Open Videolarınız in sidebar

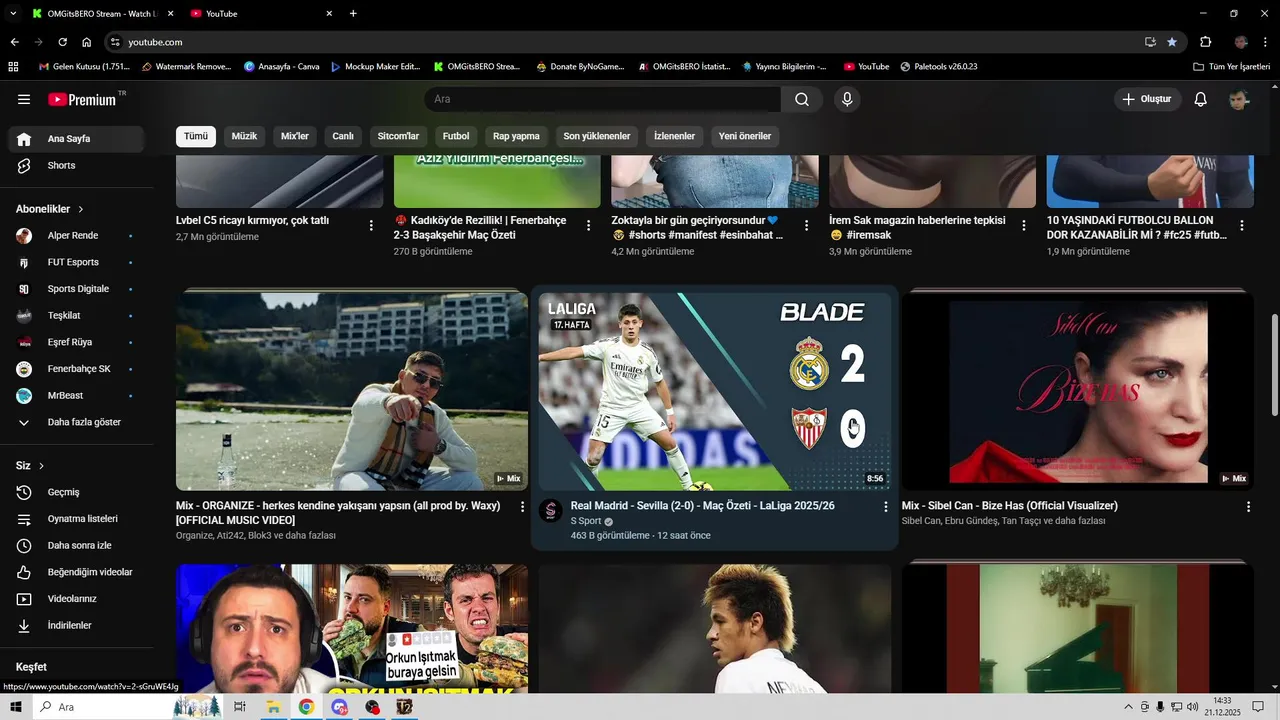coord(76,599)
